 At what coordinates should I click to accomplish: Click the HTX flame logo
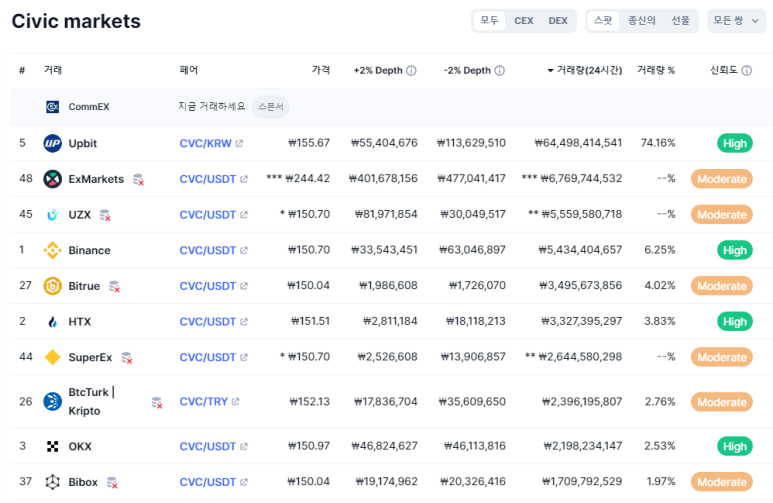point(53,322)
